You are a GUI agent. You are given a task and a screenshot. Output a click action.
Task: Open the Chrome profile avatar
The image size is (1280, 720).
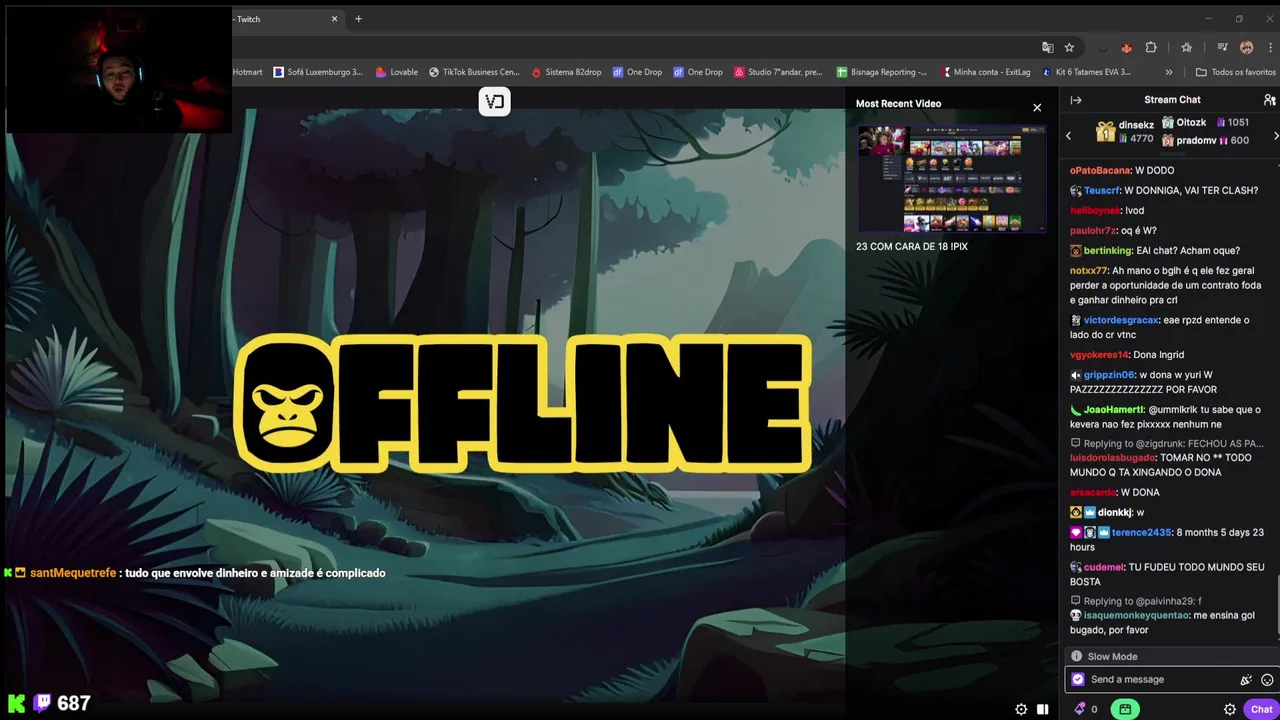(1246, 47)
